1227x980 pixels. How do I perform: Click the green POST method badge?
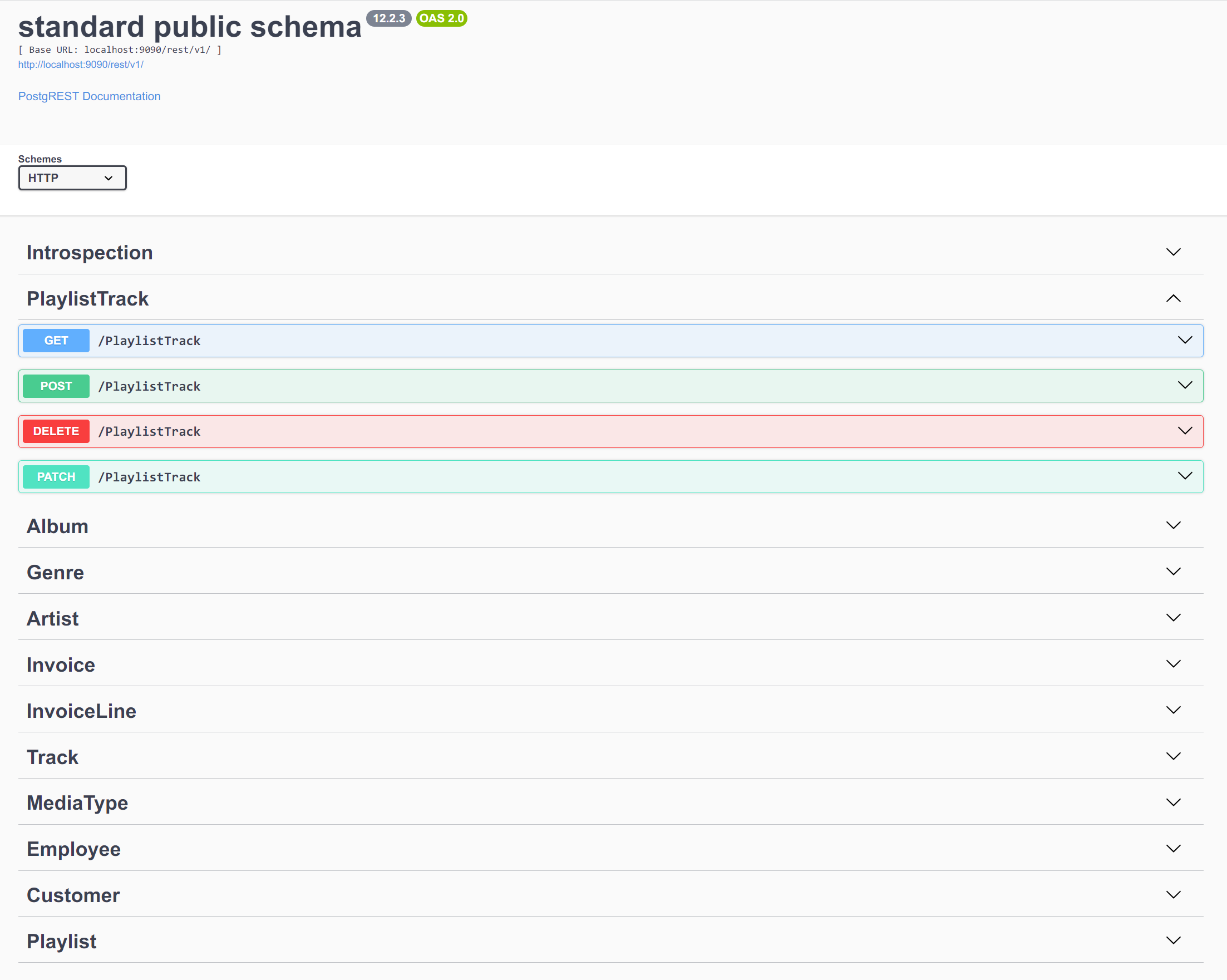pyautogui.click(x=56, y=386)
